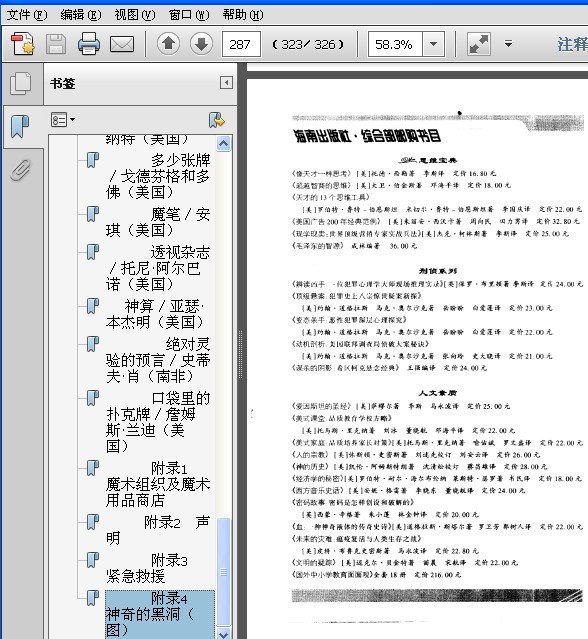Open the toolbar overflow dropdown arrow
588x639 pixels.
point(508,44)
